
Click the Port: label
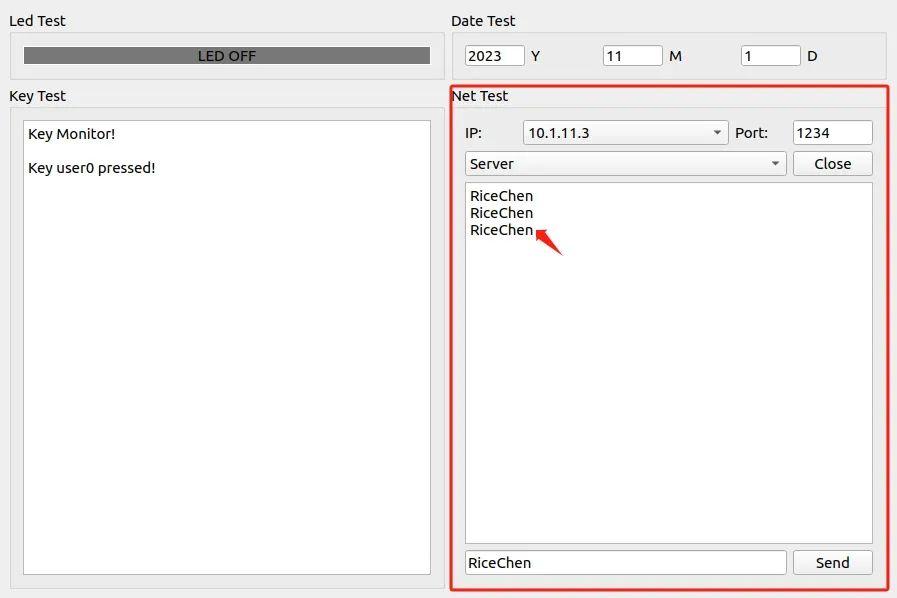click(751, 133)
